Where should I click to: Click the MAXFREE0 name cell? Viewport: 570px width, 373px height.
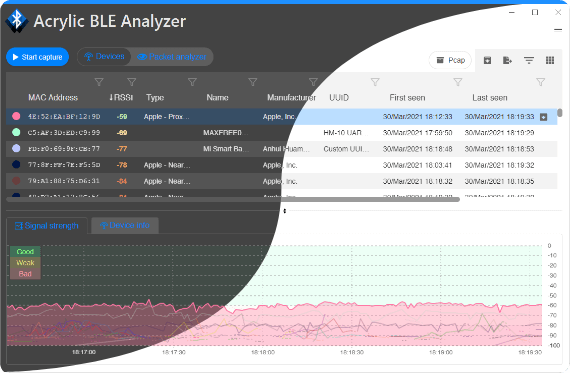(225, 133)
